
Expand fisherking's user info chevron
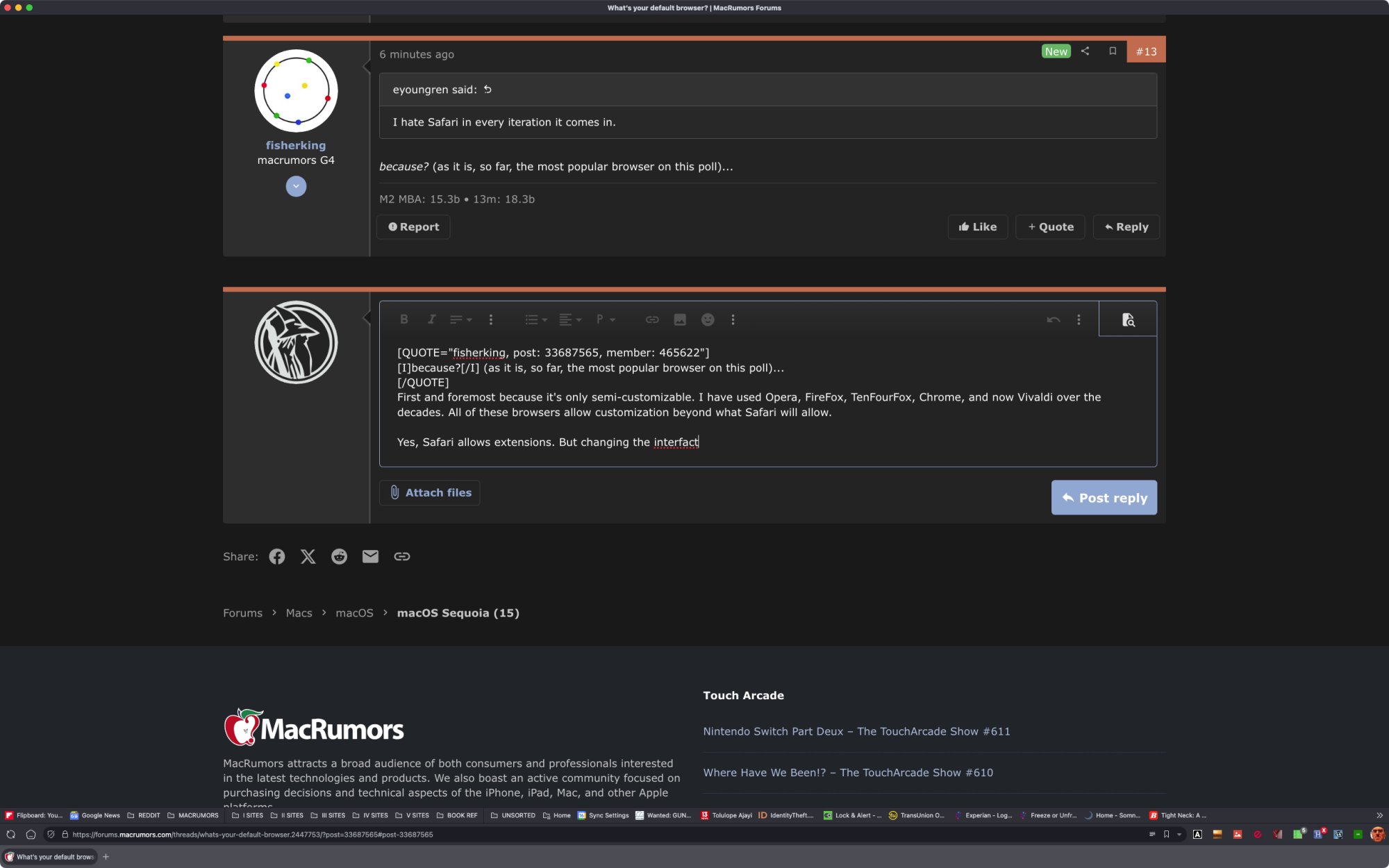(x=296, y=186)
